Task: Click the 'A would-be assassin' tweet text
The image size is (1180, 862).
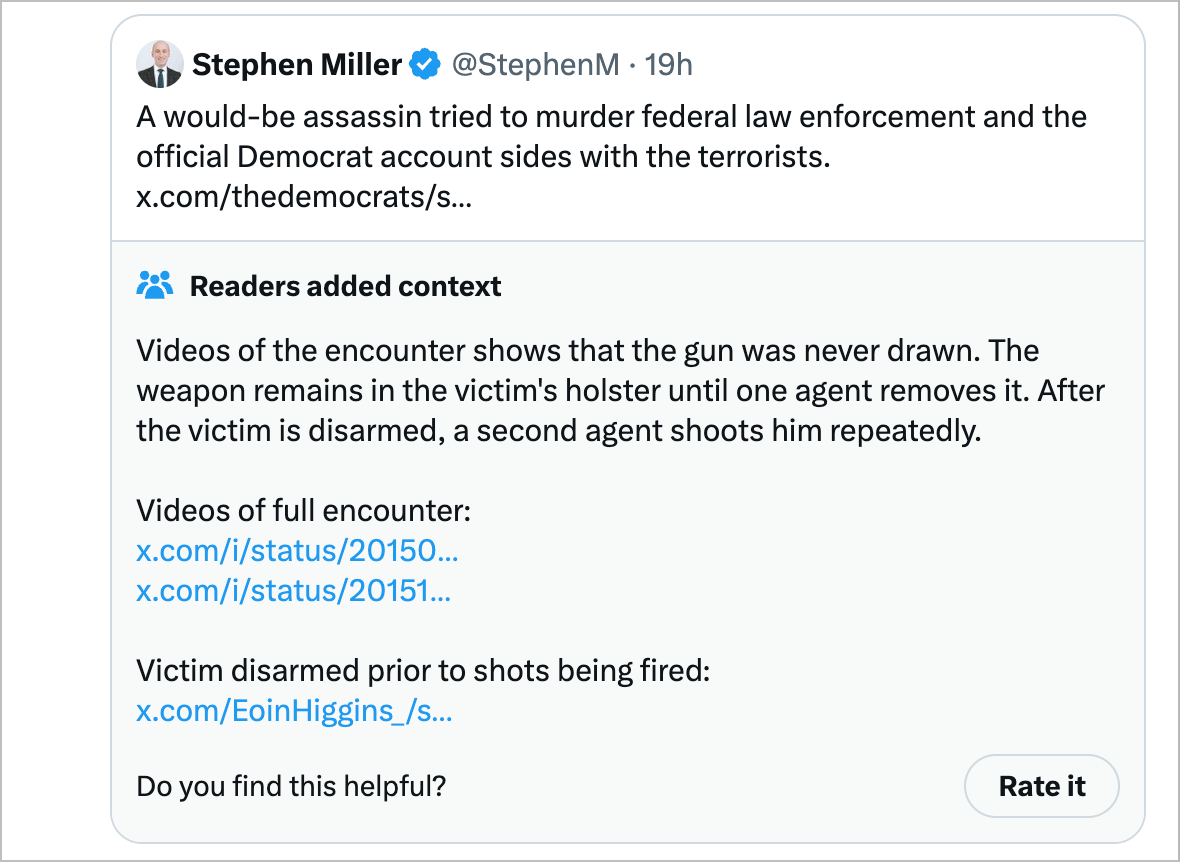Action: (x=610, y=117)
